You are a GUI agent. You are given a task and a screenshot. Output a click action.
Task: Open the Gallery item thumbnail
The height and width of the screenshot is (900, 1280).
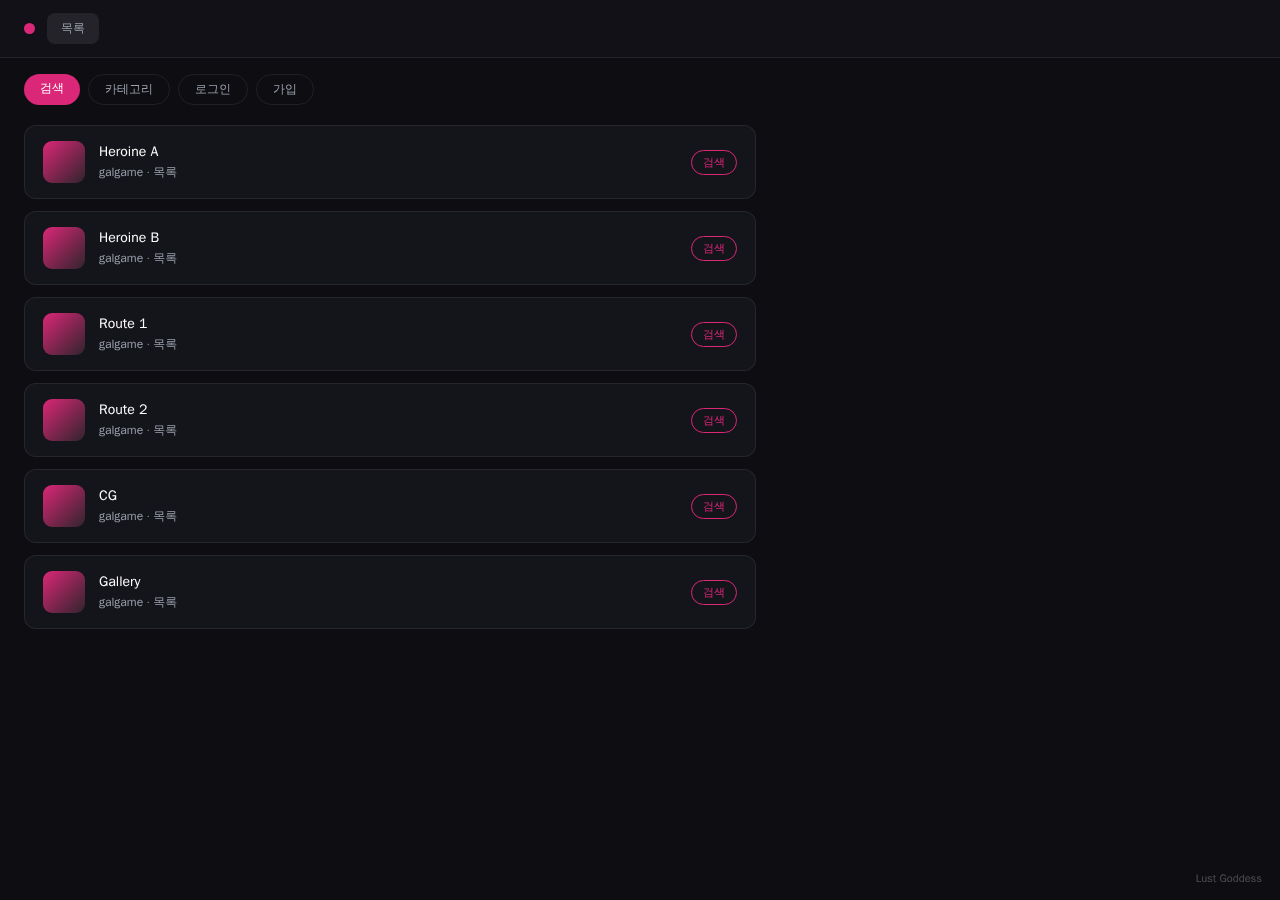tap(64, 592)
